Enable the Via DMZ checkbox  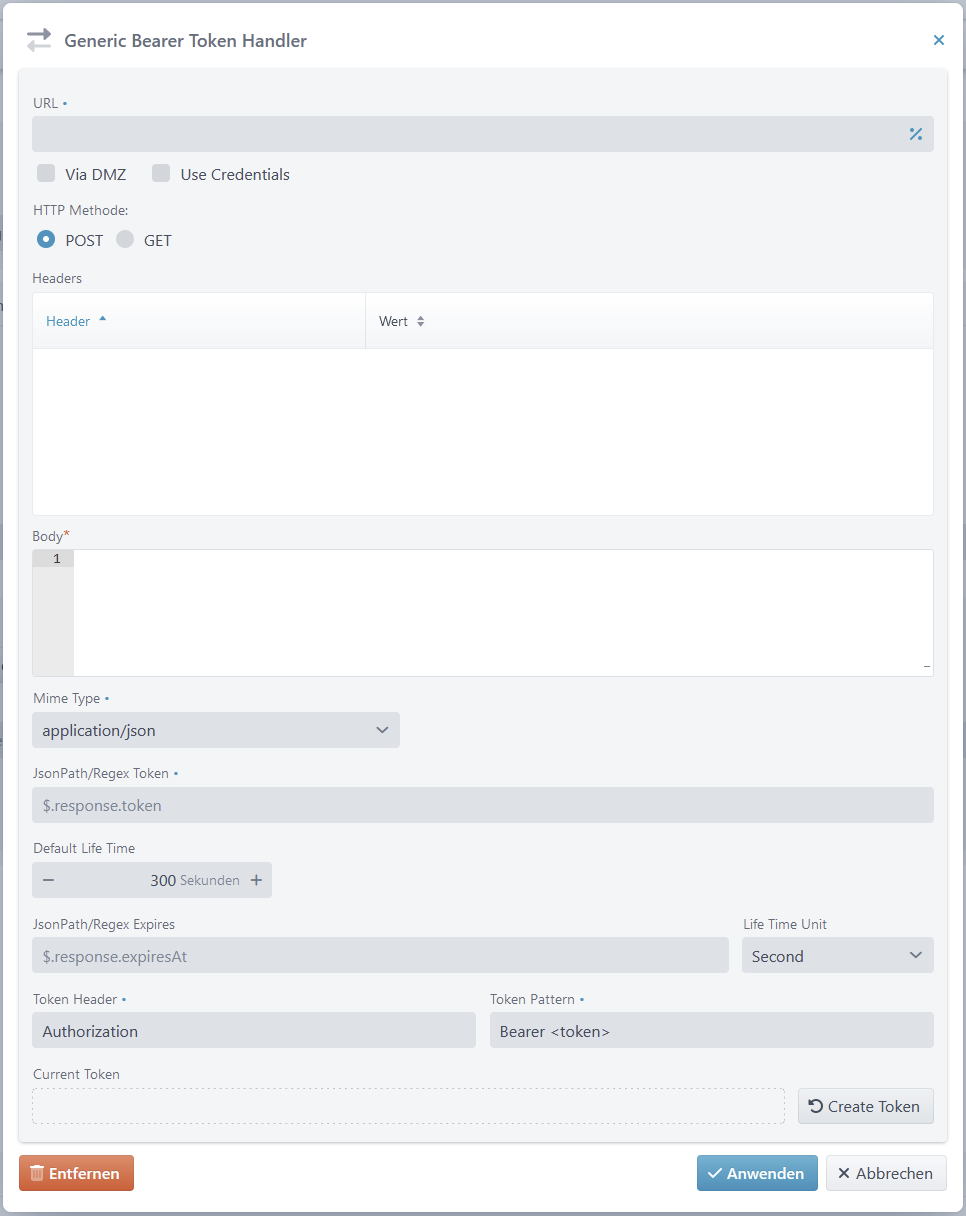tap(46, 174)
